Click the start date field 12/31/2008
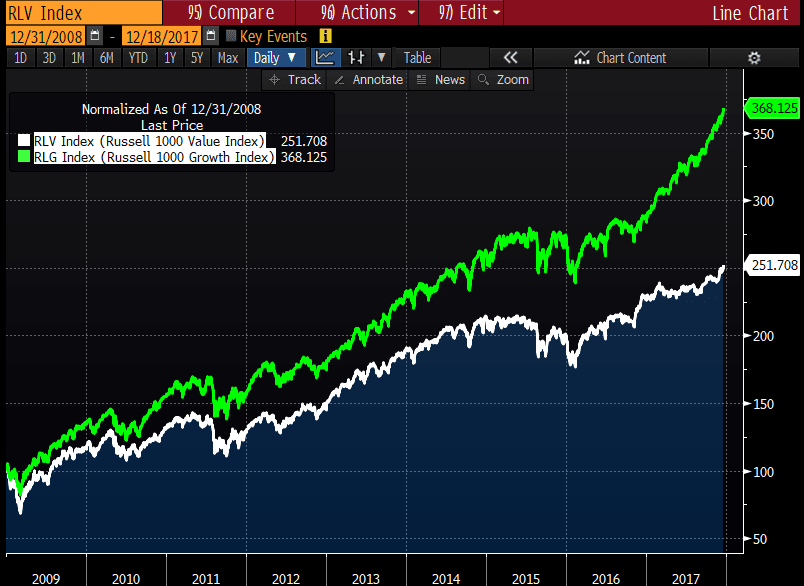The width and height of the screenshot is (804, 586). point(46,36)
